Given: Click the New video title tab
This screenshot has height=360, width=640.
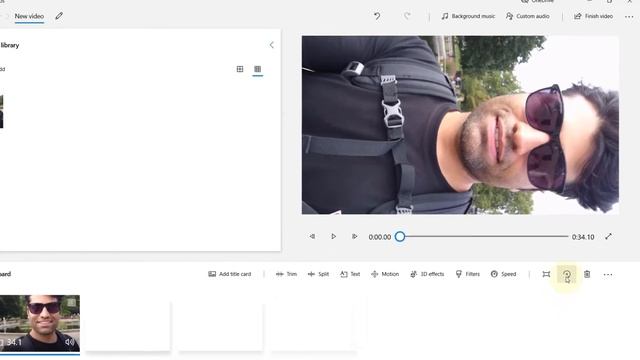Looking at the screenshot, I should click(29, 16).
